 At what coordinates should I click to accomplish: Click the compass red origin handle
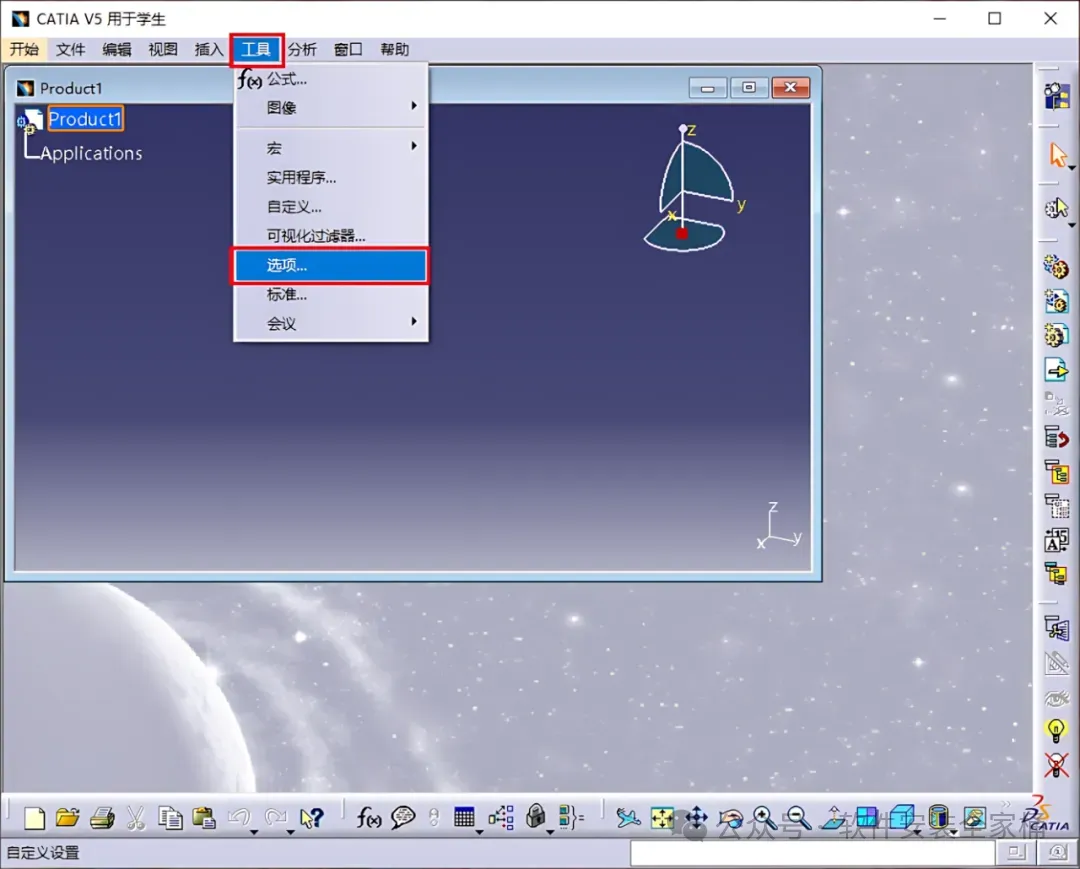click(x=682, y=233)
